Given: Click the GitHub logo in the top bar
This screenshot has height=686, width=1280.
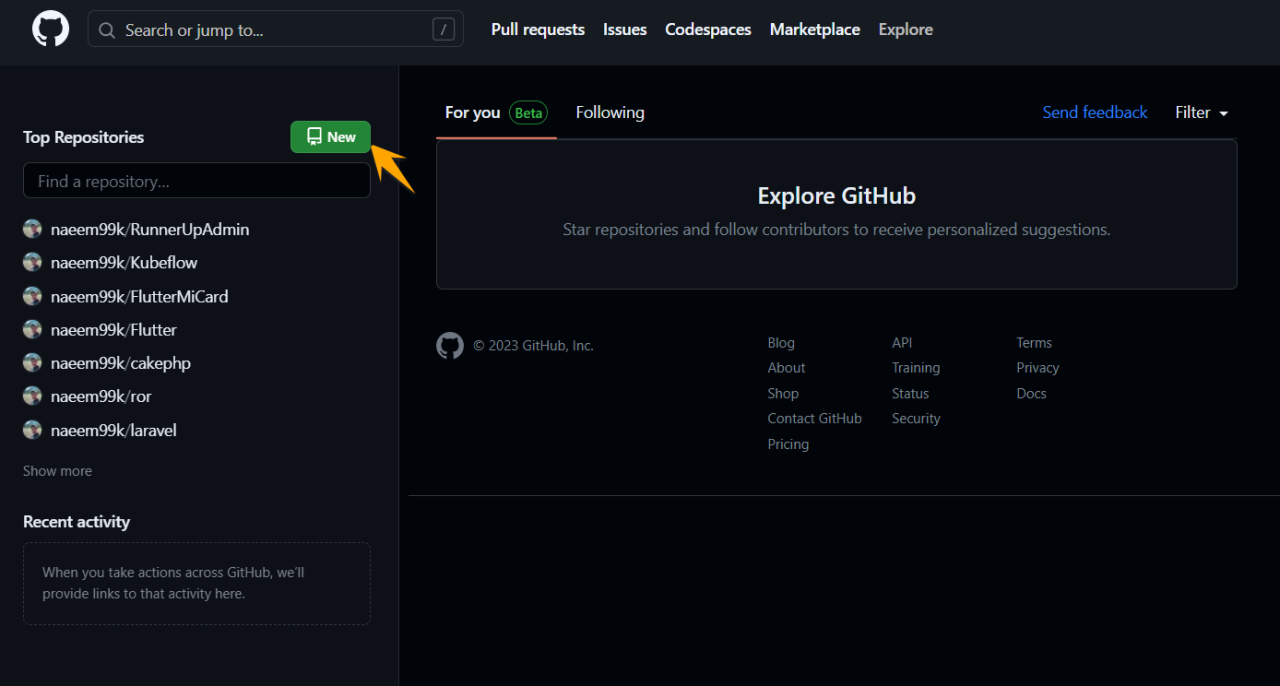Looking at the screenshot, I should point(49,29).
